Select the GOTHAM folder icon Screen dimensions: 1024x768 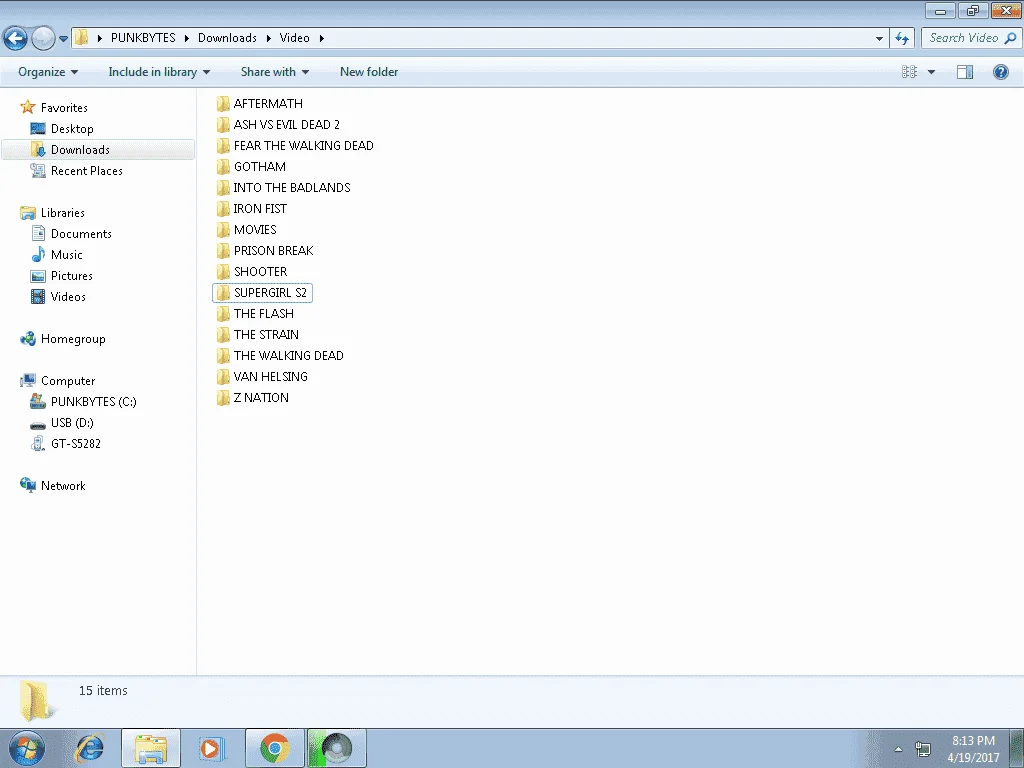(x=223, y=167)
